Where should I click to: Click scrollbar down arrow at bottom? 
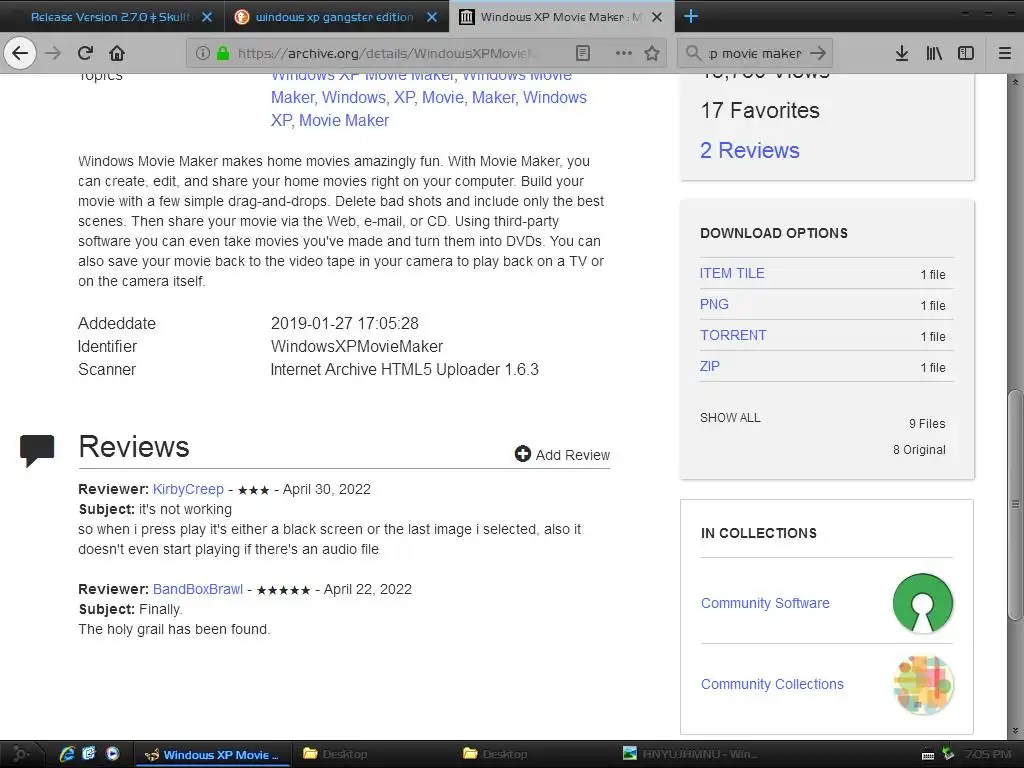click(1015, 731)
